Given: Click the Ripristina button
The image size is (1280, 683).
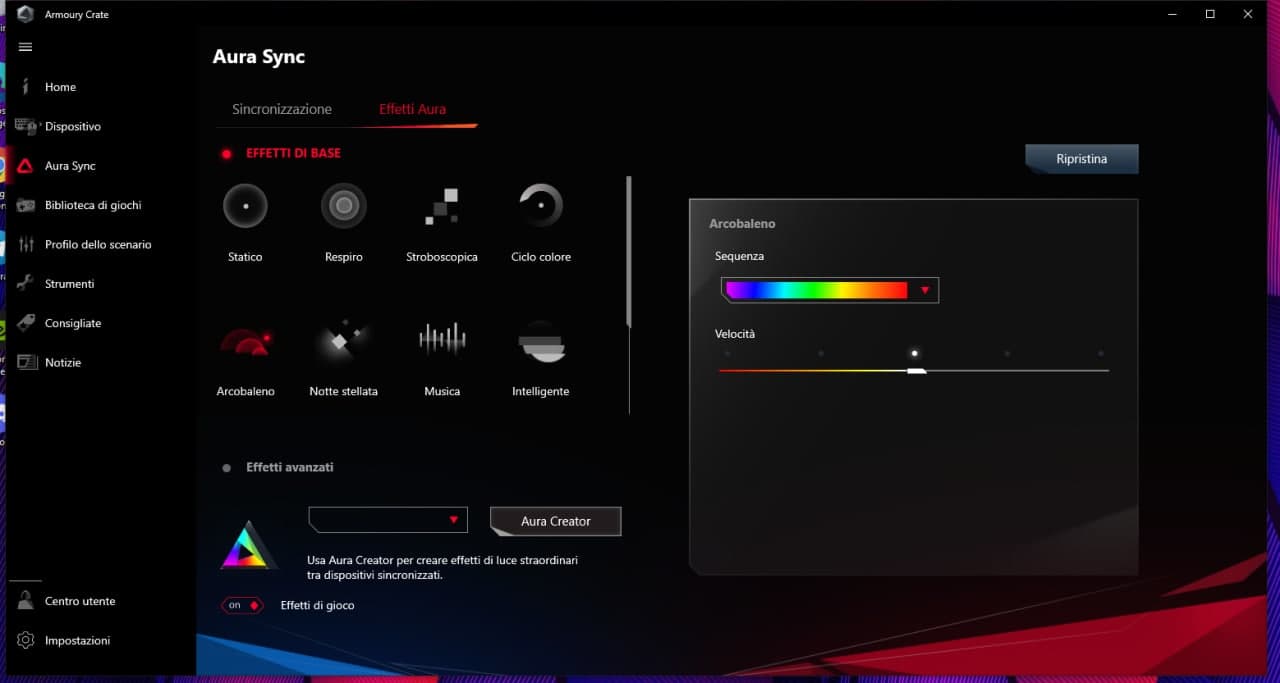Looking at the screenshot, I should point(1081,159).
